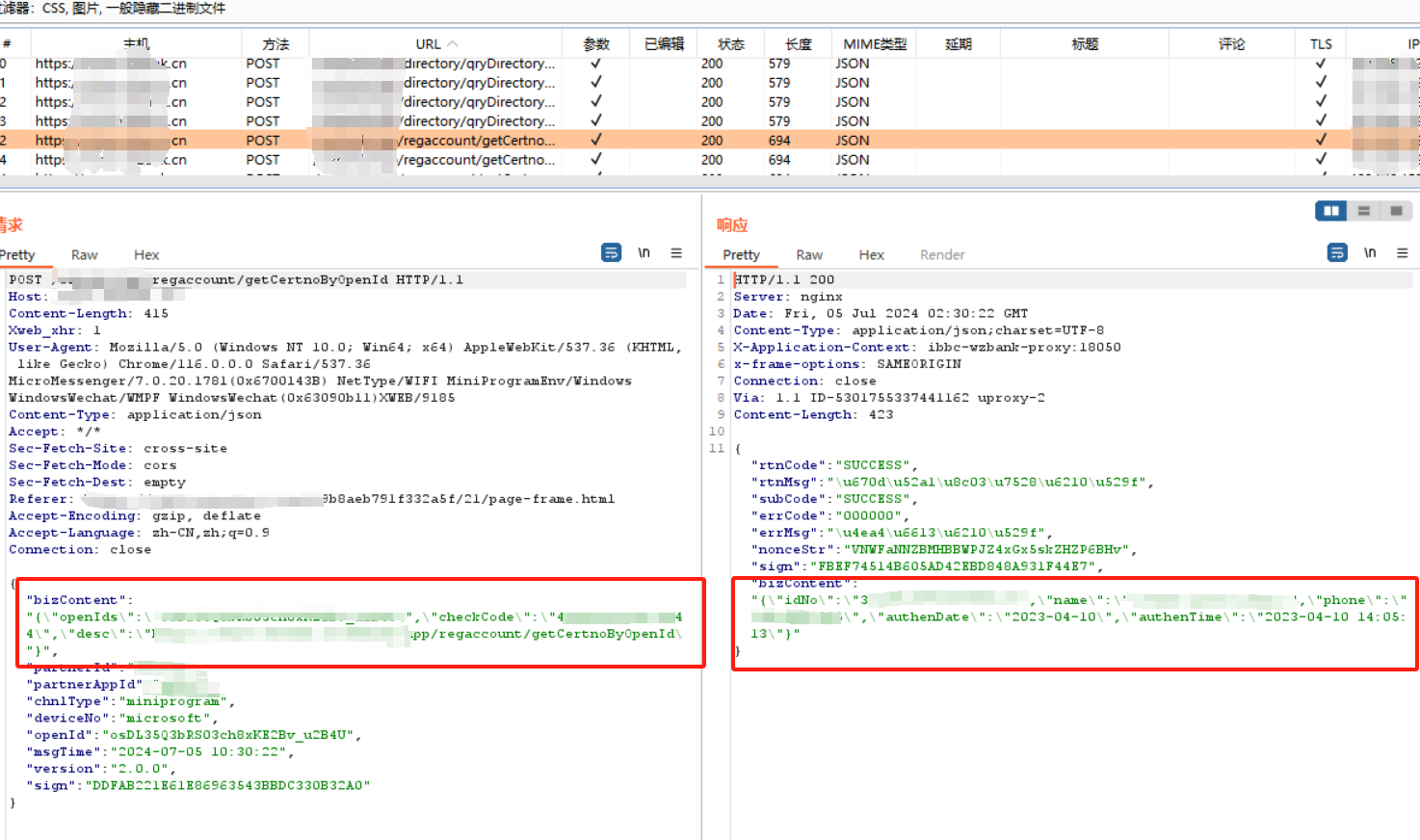
Task: Sort by URL using the header arrow
Action: tap(453, 44)
